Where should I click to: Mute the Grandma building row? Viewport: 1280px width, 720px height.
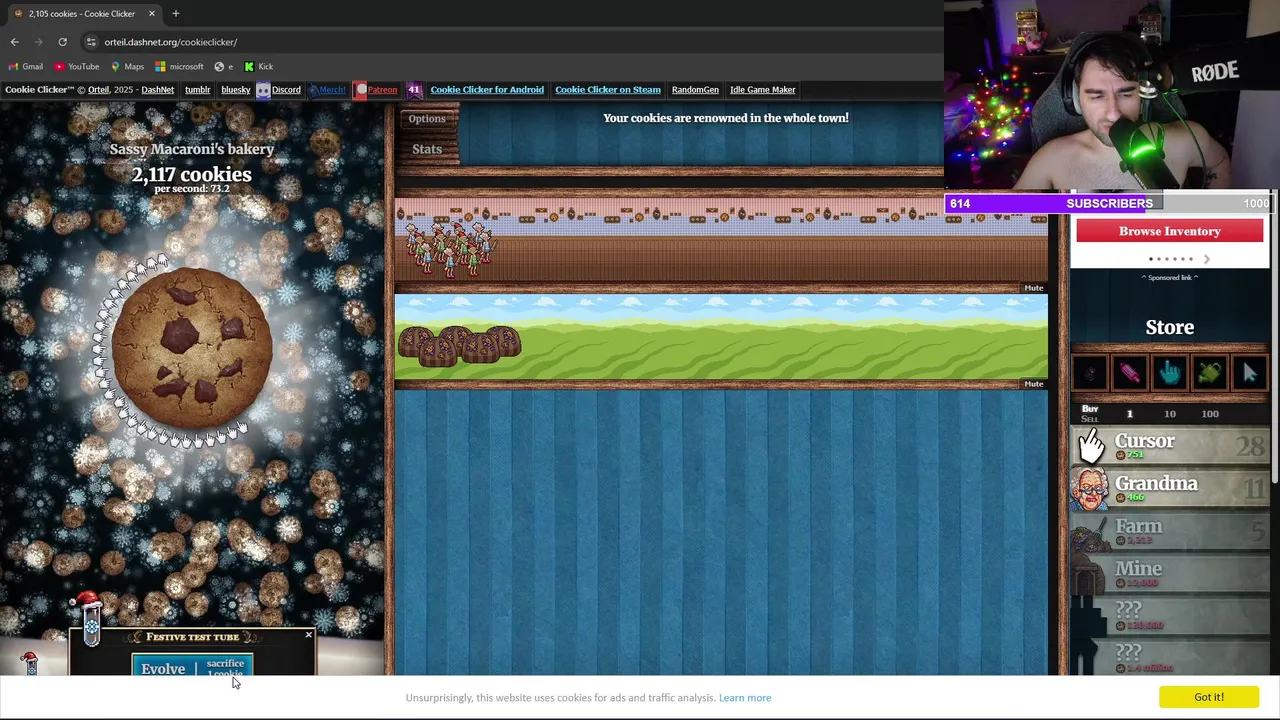click(1033, 288)
